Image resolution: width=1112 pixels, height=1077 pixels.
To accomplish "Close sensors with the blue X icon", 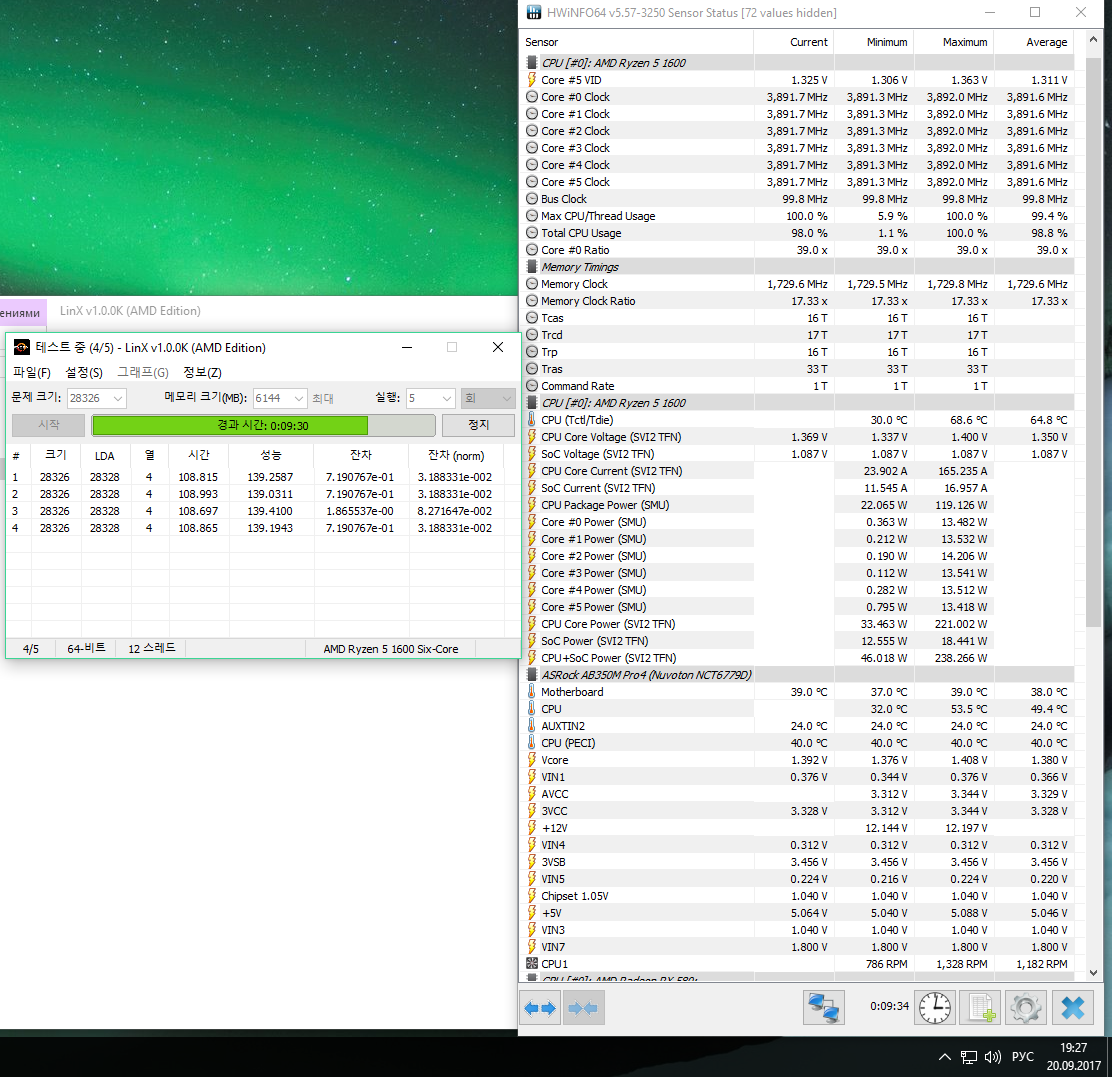I will (x=1072, y=1007).
